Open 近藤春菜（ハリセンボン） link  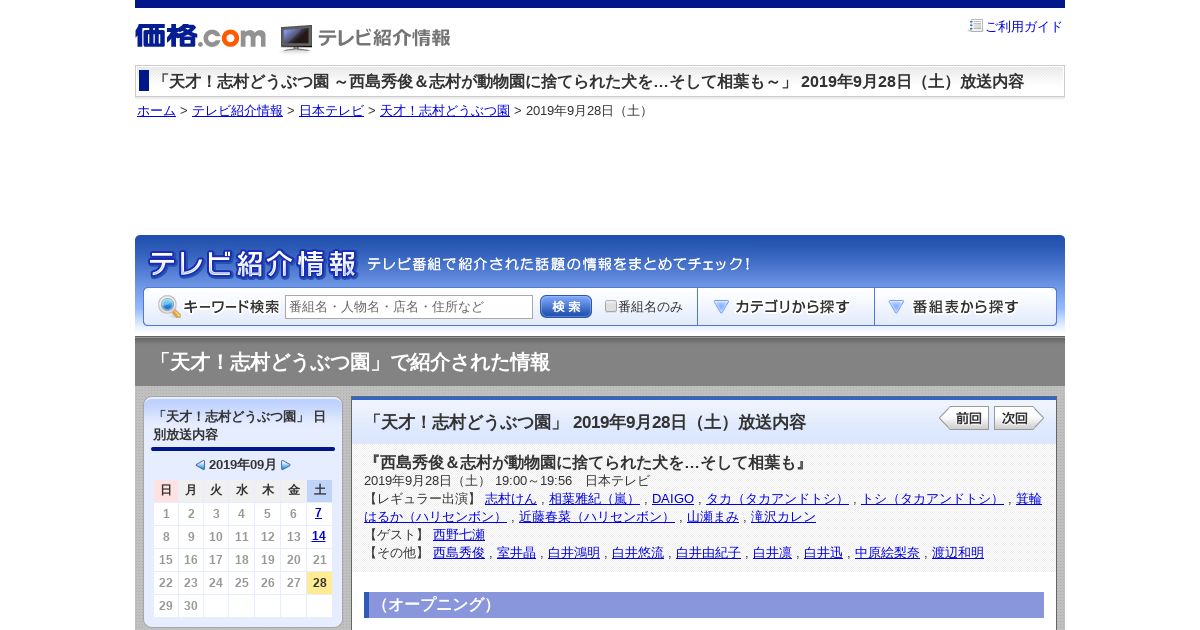597,517
